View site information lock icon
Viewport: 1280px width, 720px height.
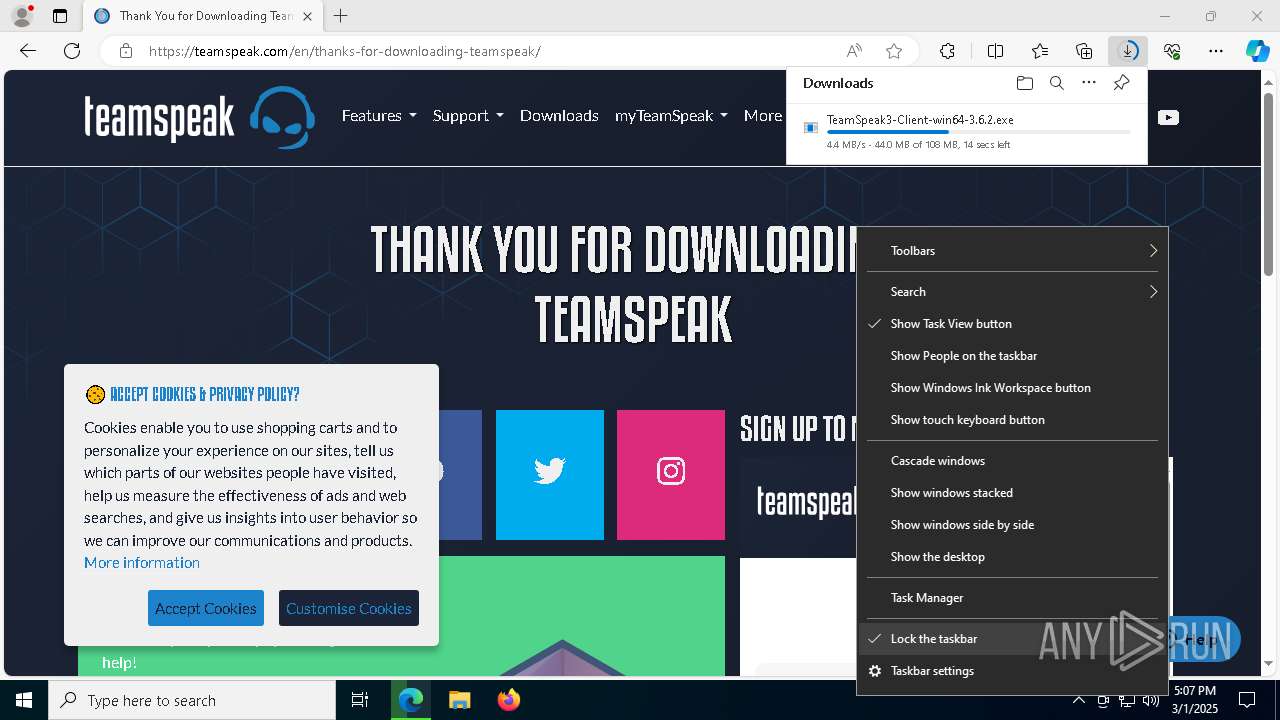tap(126, 51)
